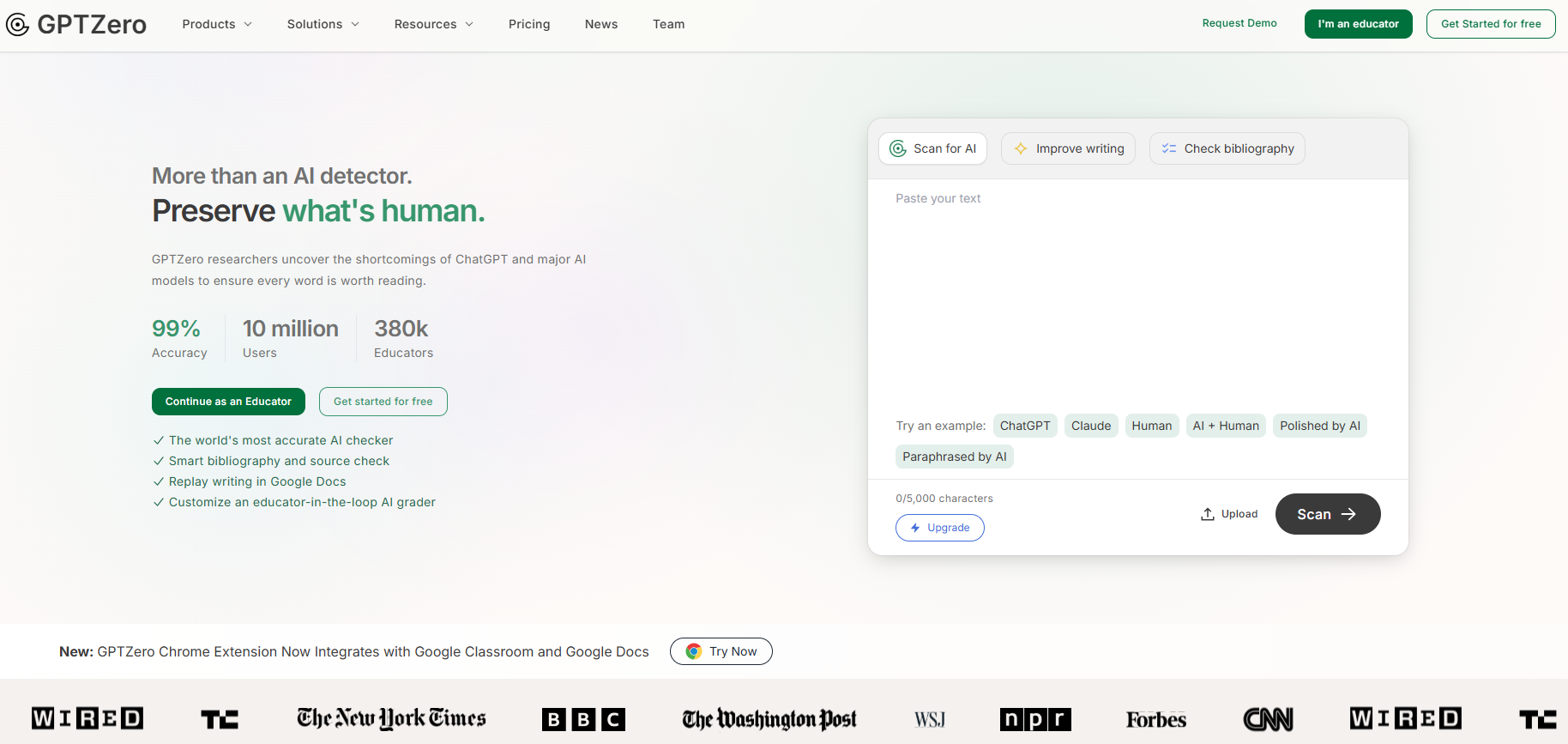This screenshot has height=744, width=1568.
Task: Select the Paraphrased by AI example
Action: (x=955, y=457)
